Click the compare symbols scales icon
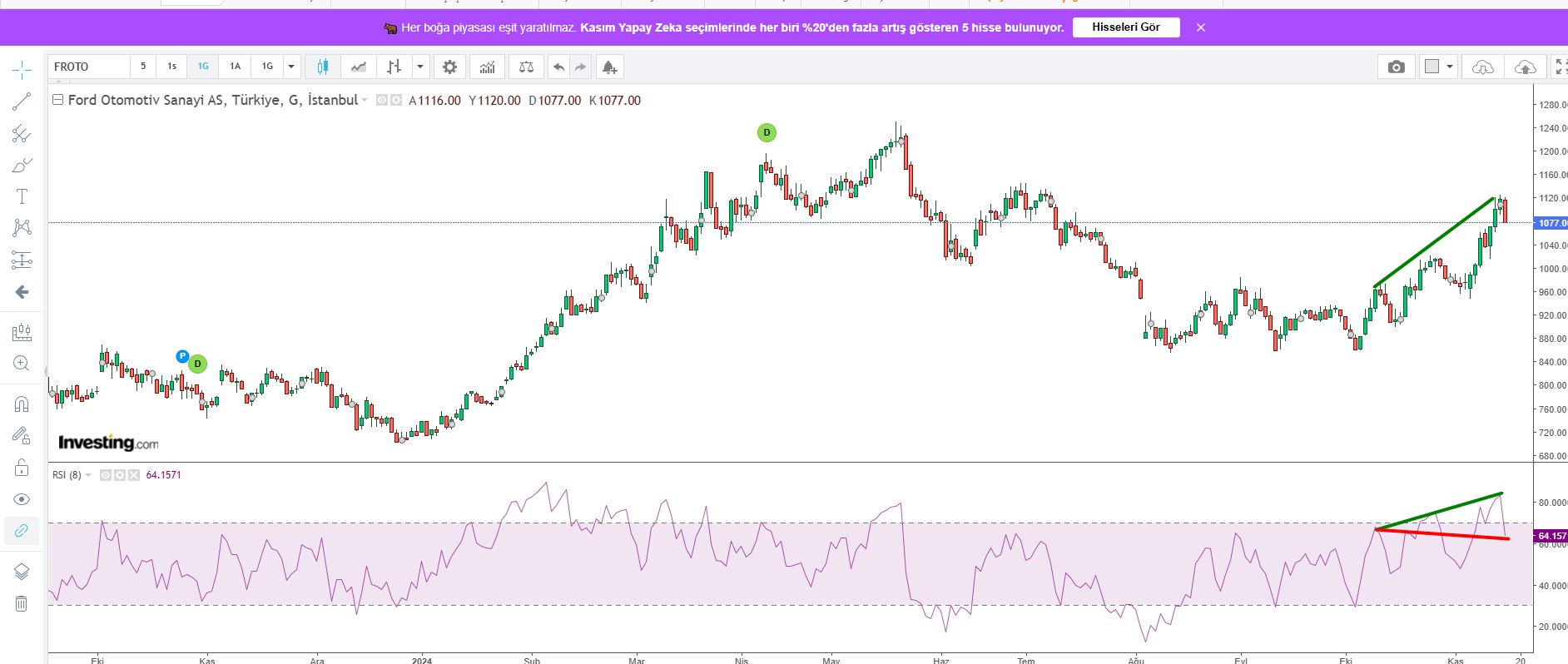 (x=527, y=67)
